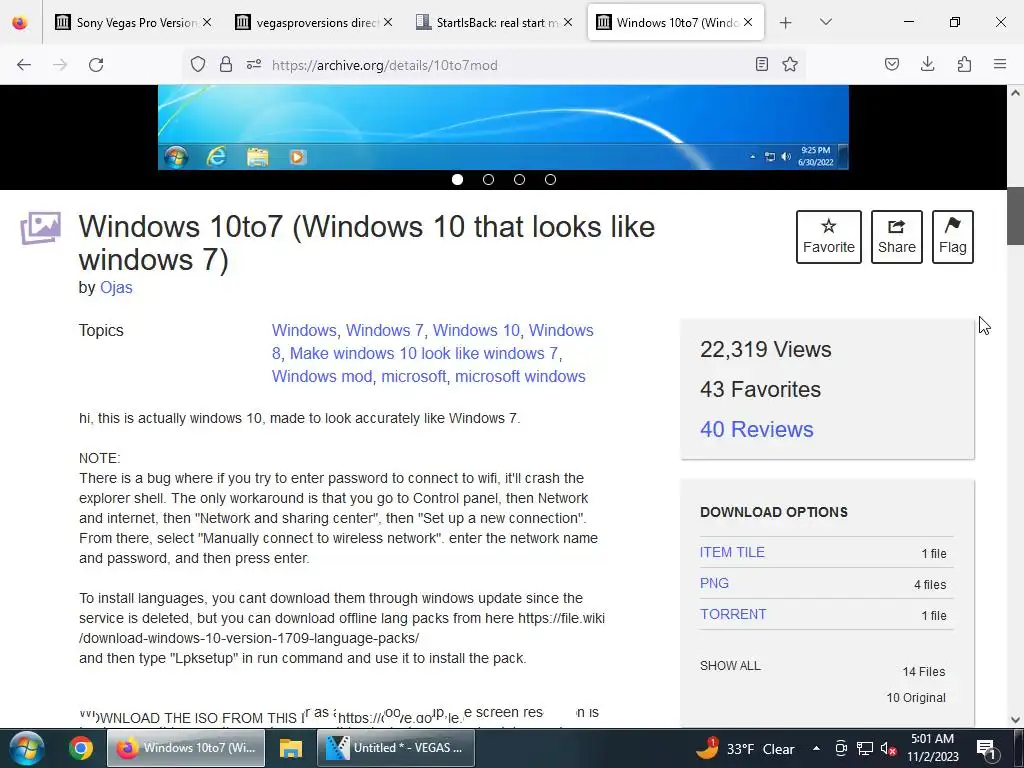Open uploader Ojas profile
Viewport: 1024px width, 768px height.
(116, 287)
